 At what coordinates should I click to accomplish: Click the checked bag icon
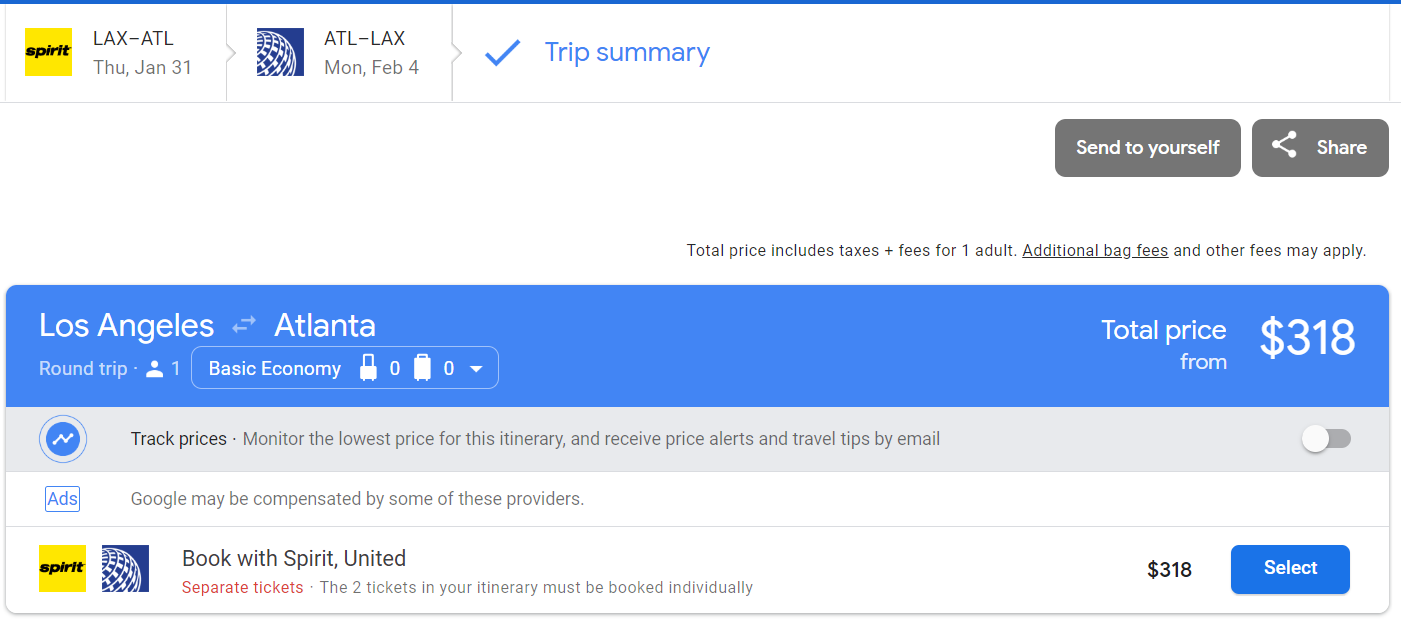(422, 368)
